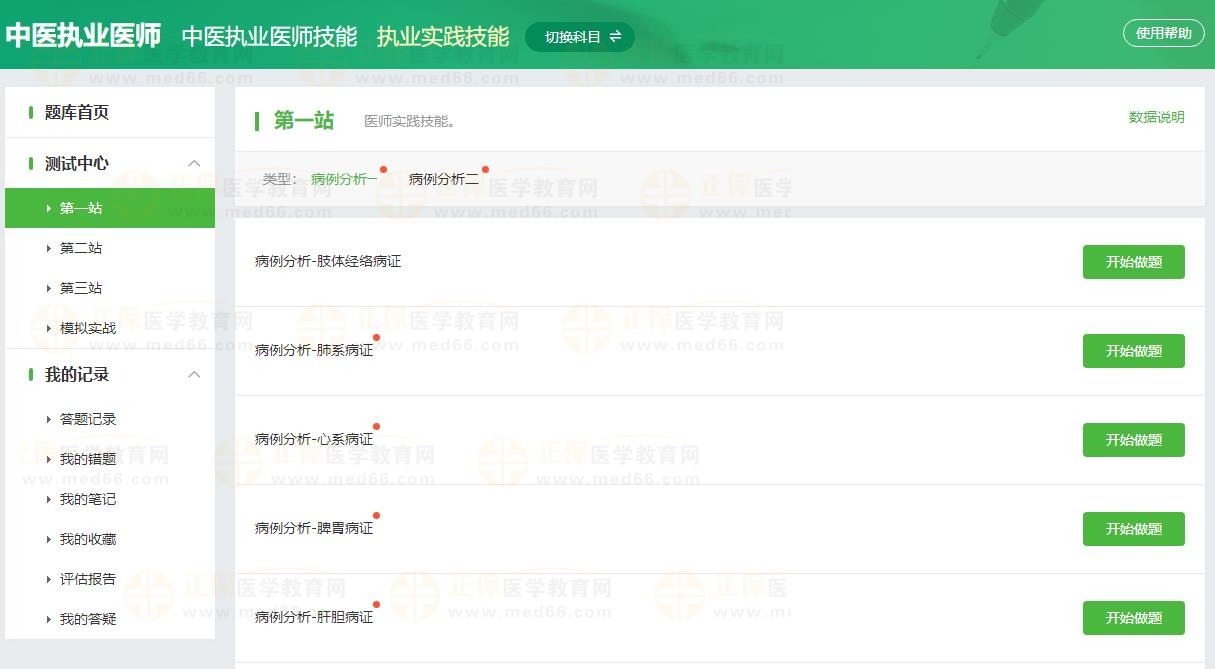The image size is (1215, 669).
Task: Select the 病例分析一 type tab
Action: tap(344, 179)
